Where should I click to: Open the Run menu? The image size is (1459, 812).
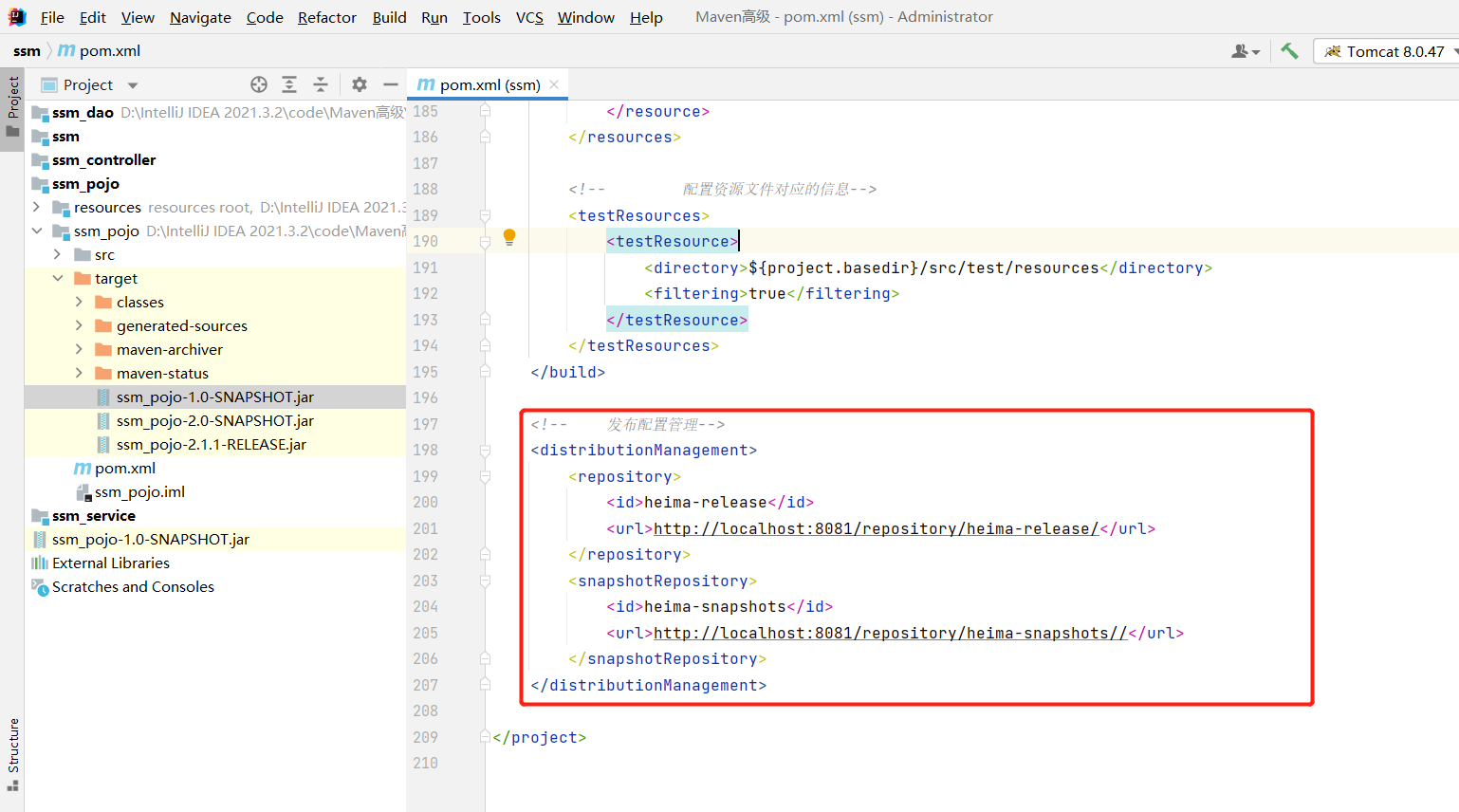(x=434, y=17)
